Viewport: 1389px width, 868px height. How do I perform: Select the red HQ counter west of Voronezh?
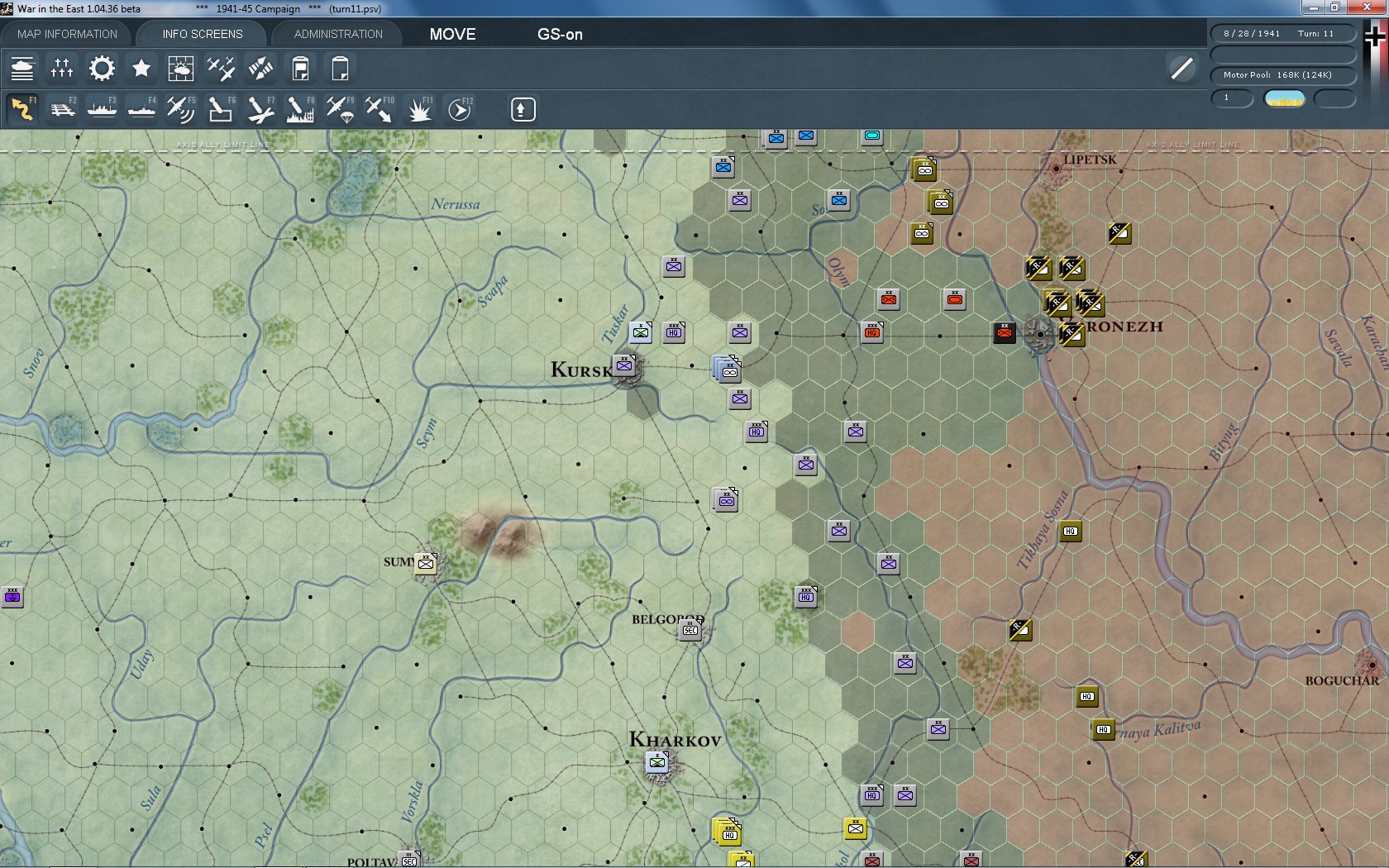[872, 331]
